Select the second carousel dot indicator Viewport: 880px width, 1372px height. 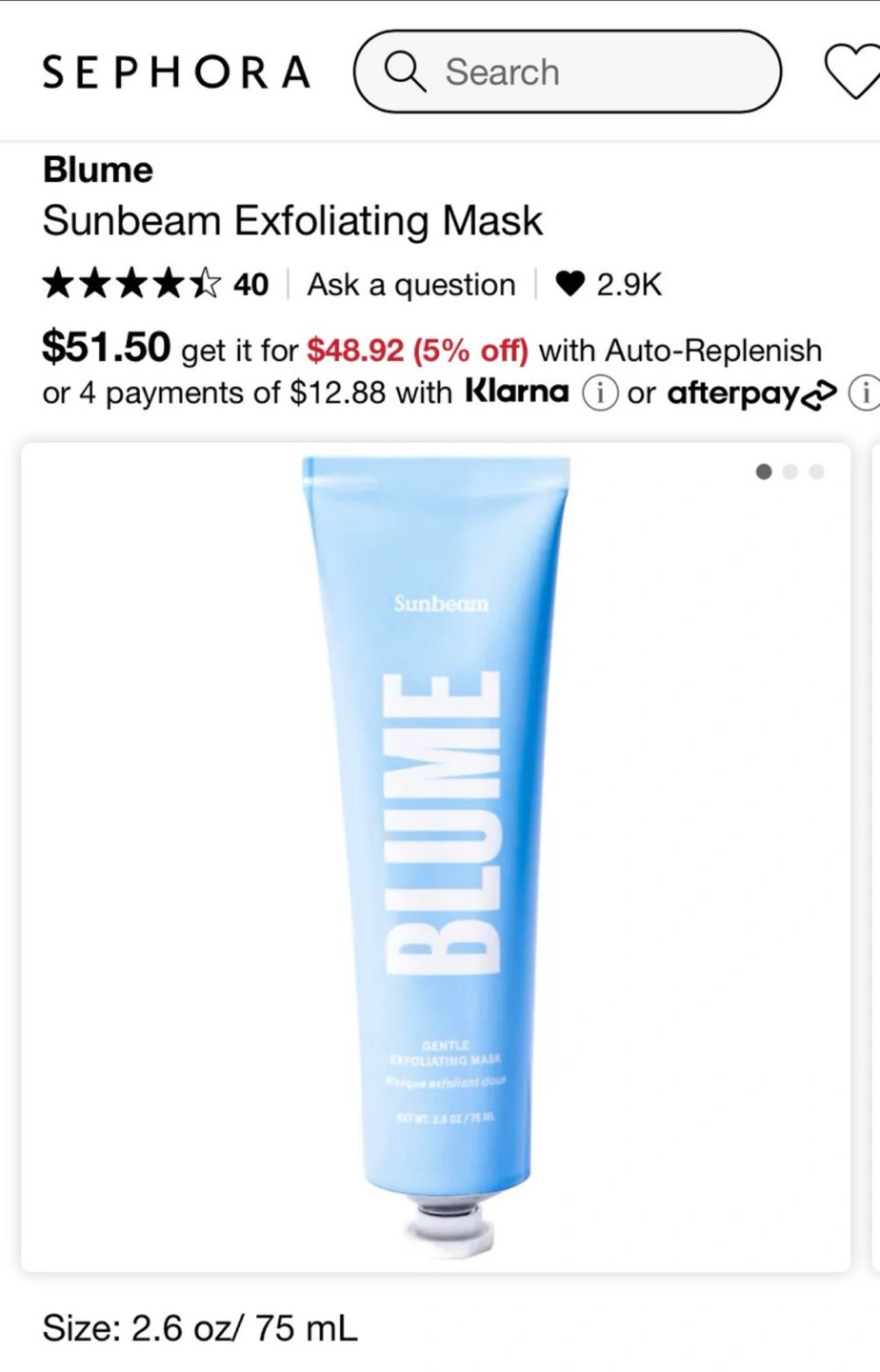pyautogui.click(x=790, y=471)
